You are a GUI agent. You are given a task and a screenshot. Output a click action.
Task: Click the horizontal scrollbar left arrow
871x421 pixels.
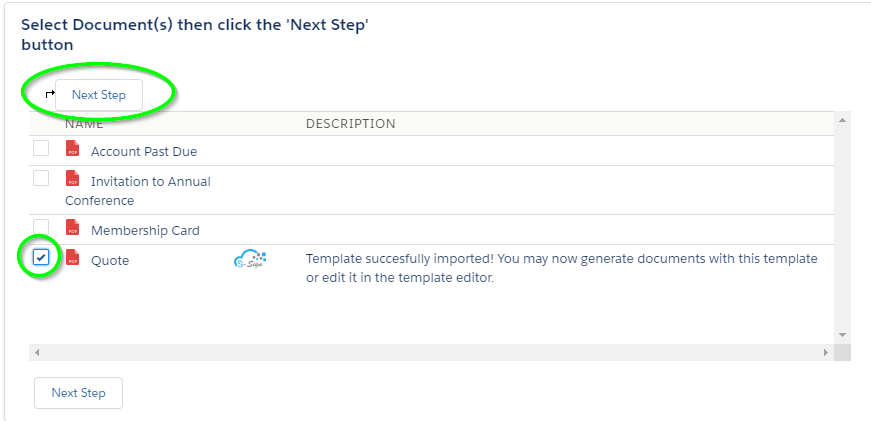37,353
